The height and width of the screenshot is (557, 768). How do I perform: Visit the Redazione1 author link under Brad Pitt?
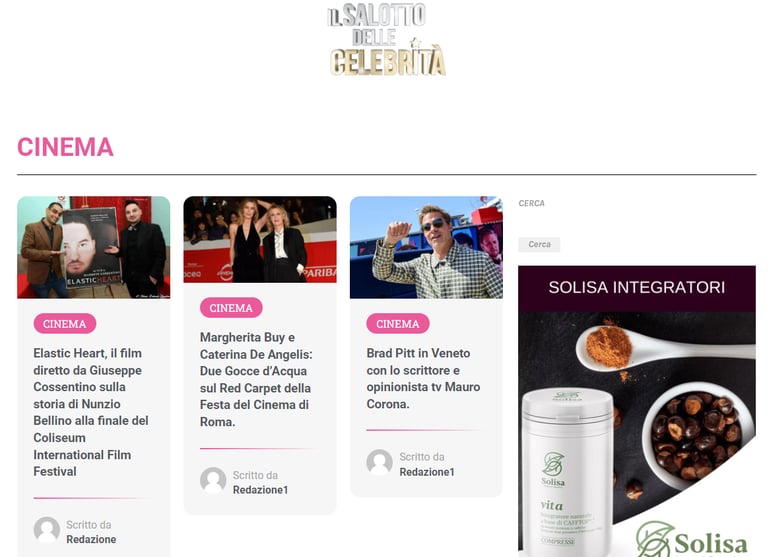427,472
